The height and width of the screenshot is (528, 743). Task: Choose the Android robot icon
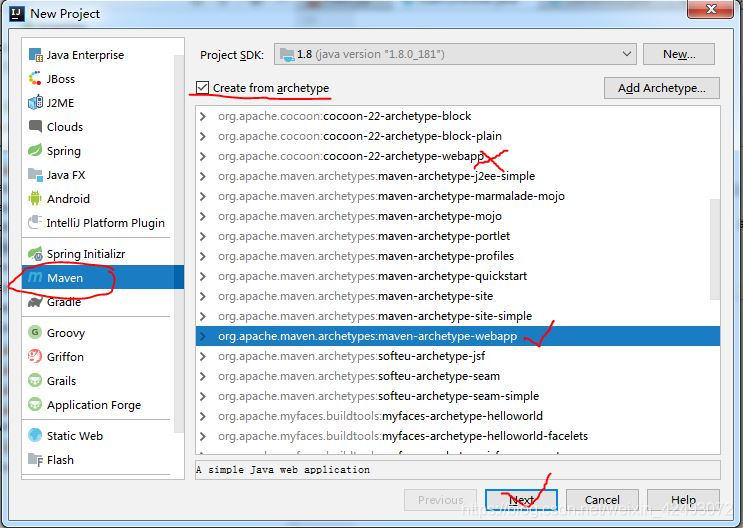click(35, 198)
